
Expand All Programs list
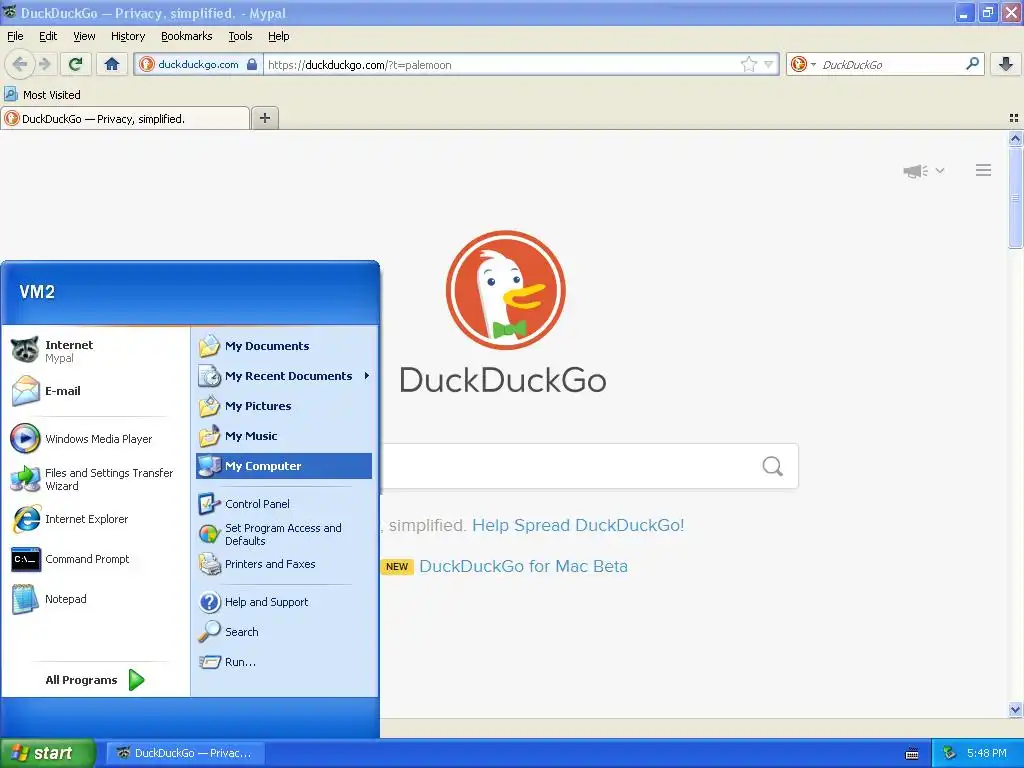95,680
